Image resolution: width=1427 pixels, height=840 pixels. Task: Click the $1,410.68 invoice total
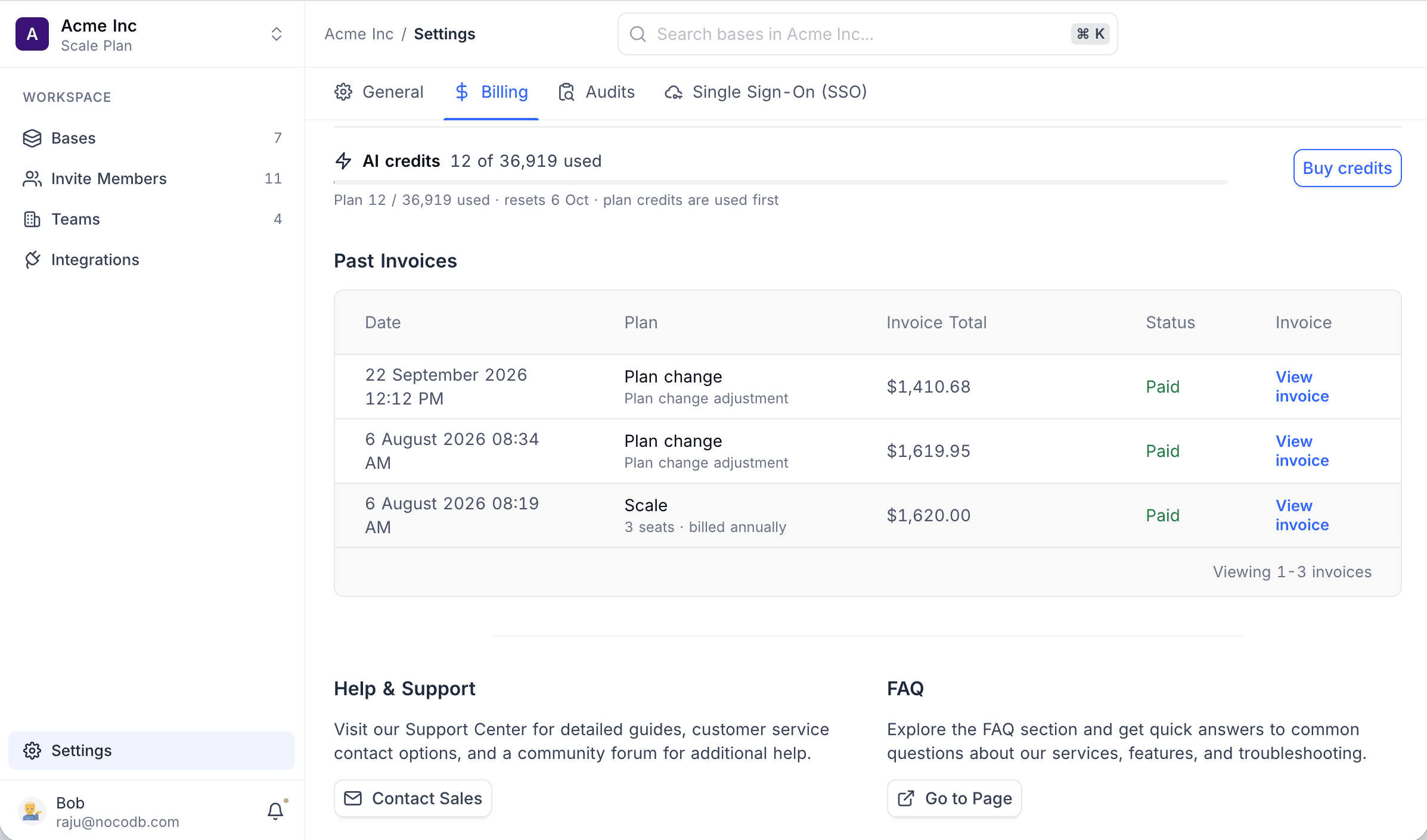[x=928, y=387]
